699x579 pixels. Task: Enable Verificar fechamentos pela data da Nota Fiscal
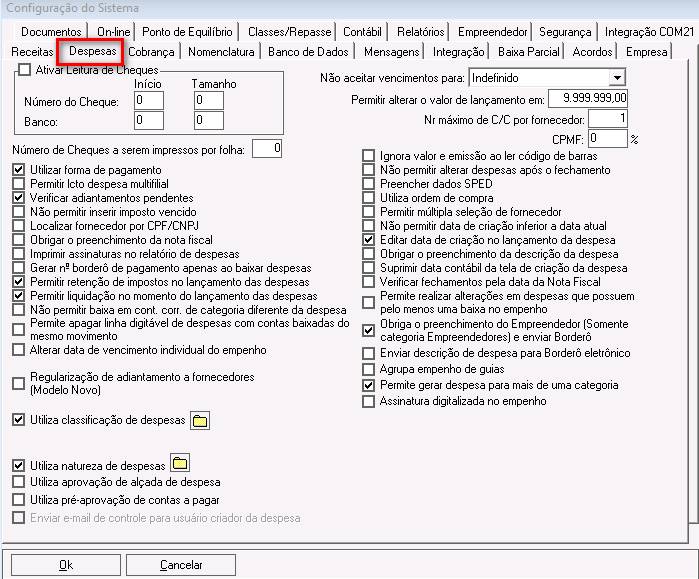coord(368,282)
